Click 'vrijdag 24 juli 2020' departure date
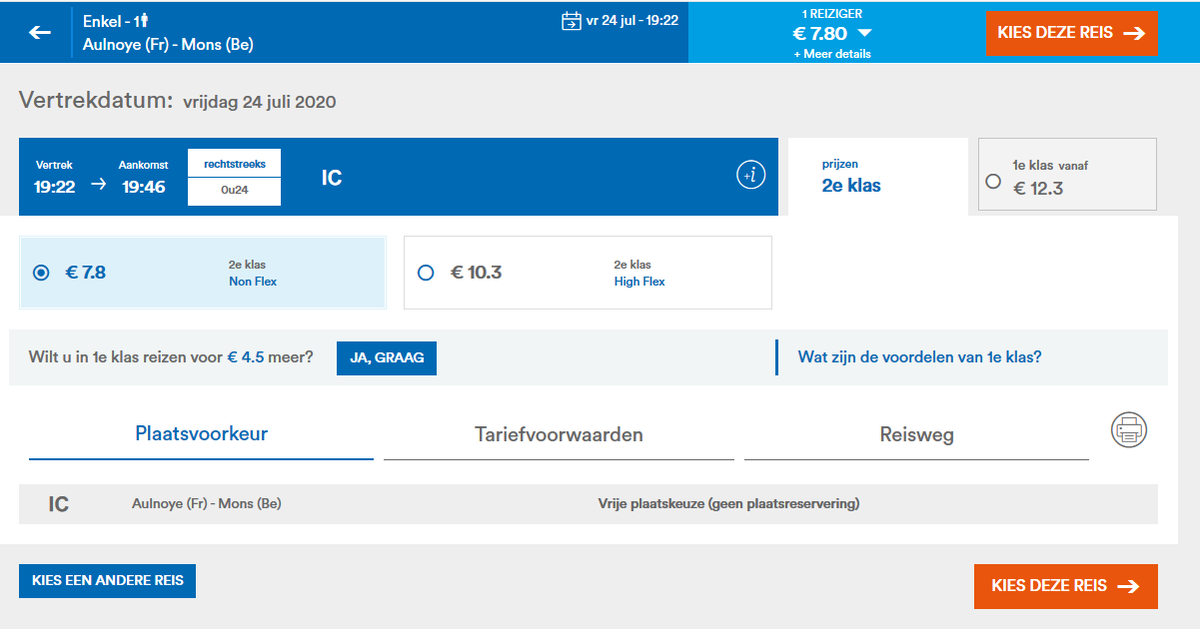The image size is (1200, 637). (x=260, y=102)
